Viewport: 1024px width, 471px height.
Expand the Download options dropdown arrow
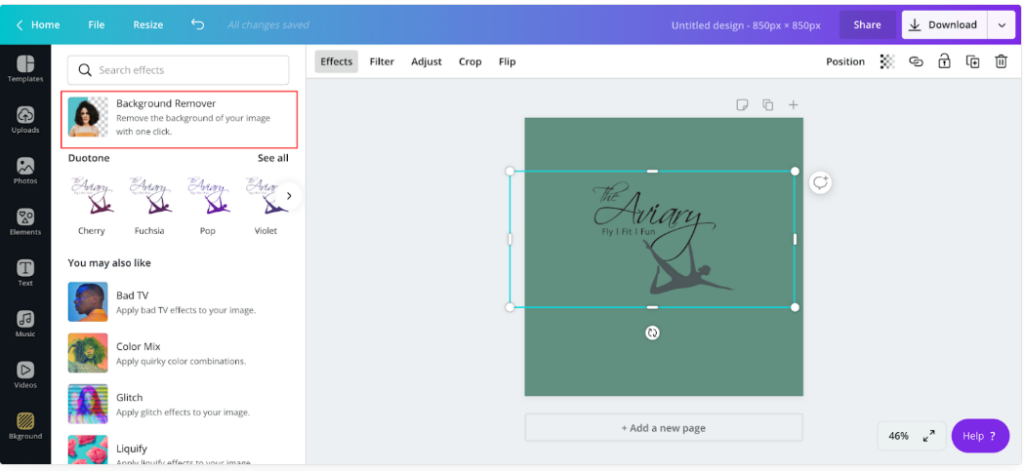click(1001, 25)
